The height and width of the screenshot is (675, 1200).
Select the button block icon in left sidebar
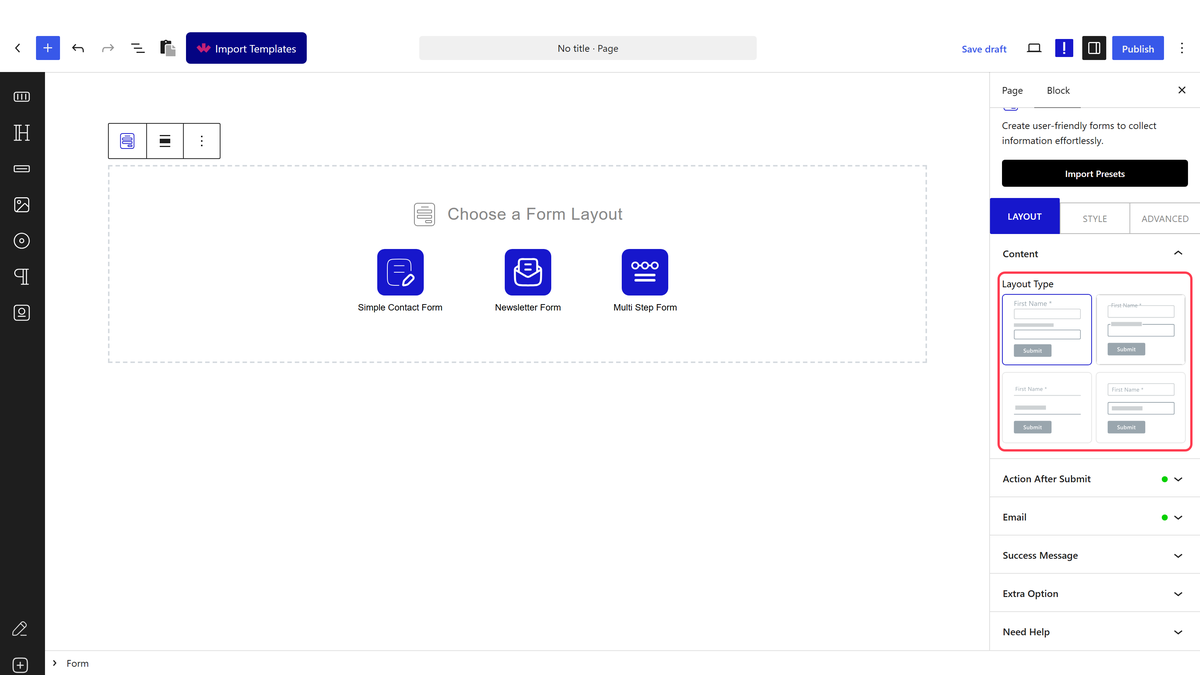pyautogui.click(x=22, y=169)
